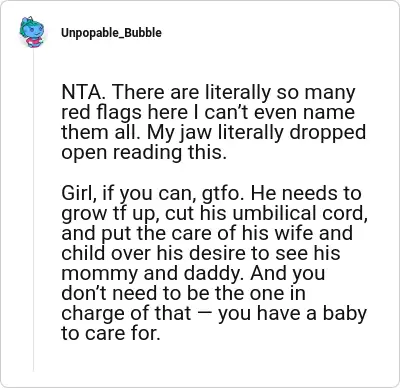The image size is (400, 388).
Task: Click the phrase 'umbilical cord' in the text
Action: click(x=299, y=213)
